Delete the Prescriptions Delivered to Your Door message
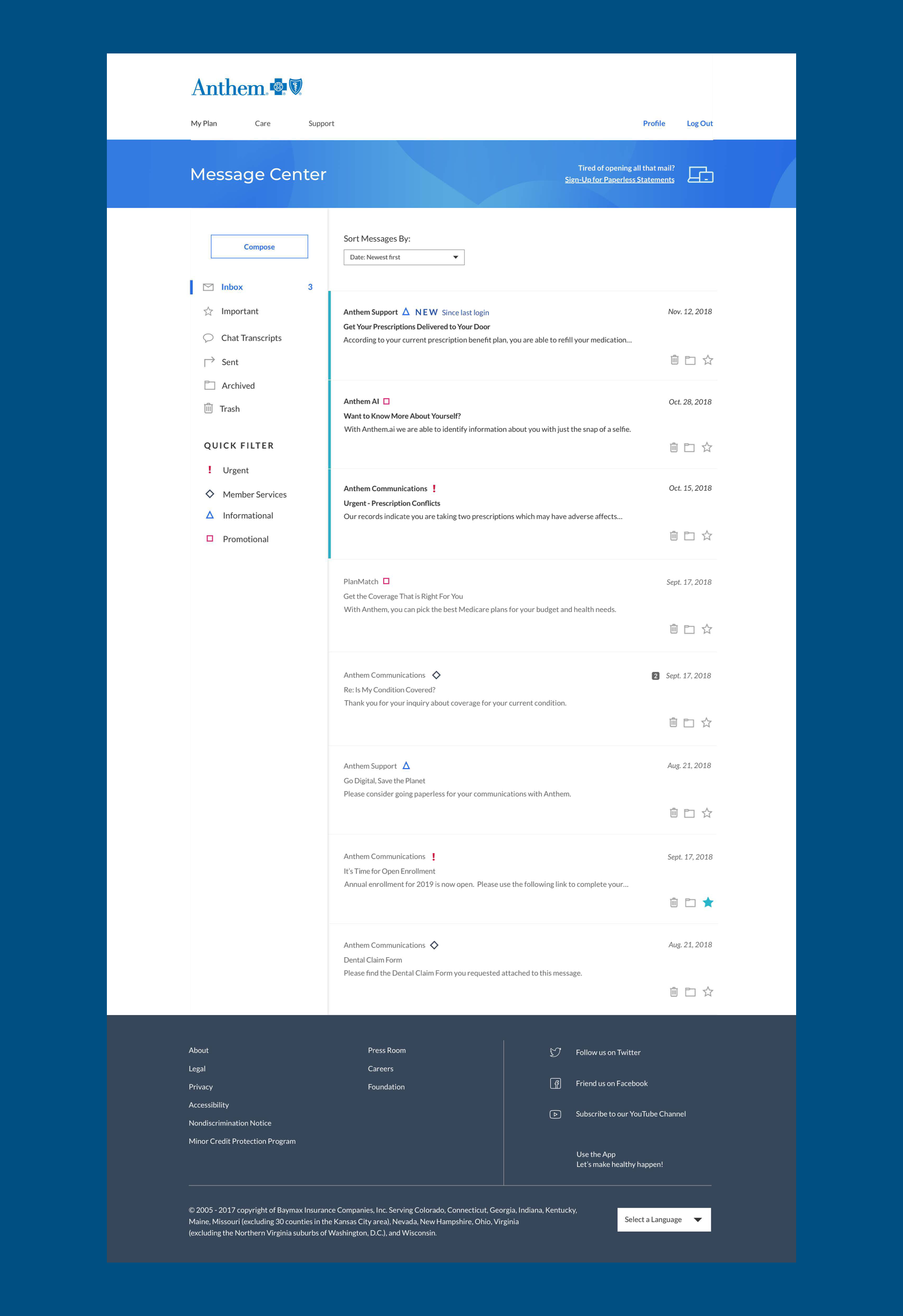This screenshot has height=1316, width=903. click(x=674, y=360)
